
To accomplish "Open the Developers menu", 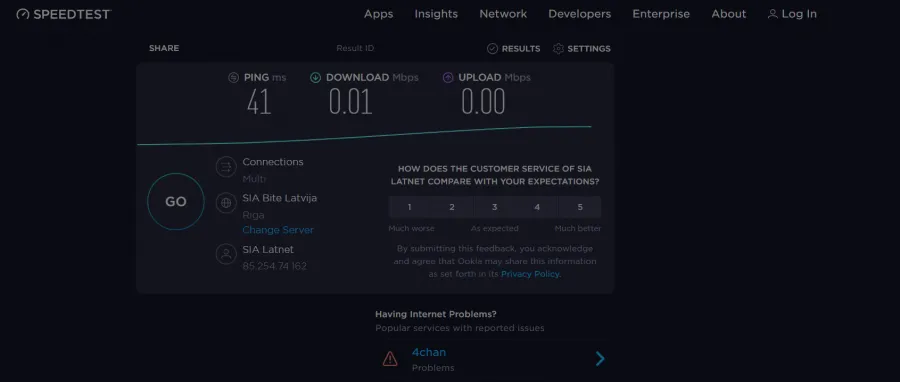I will (580, 14).
